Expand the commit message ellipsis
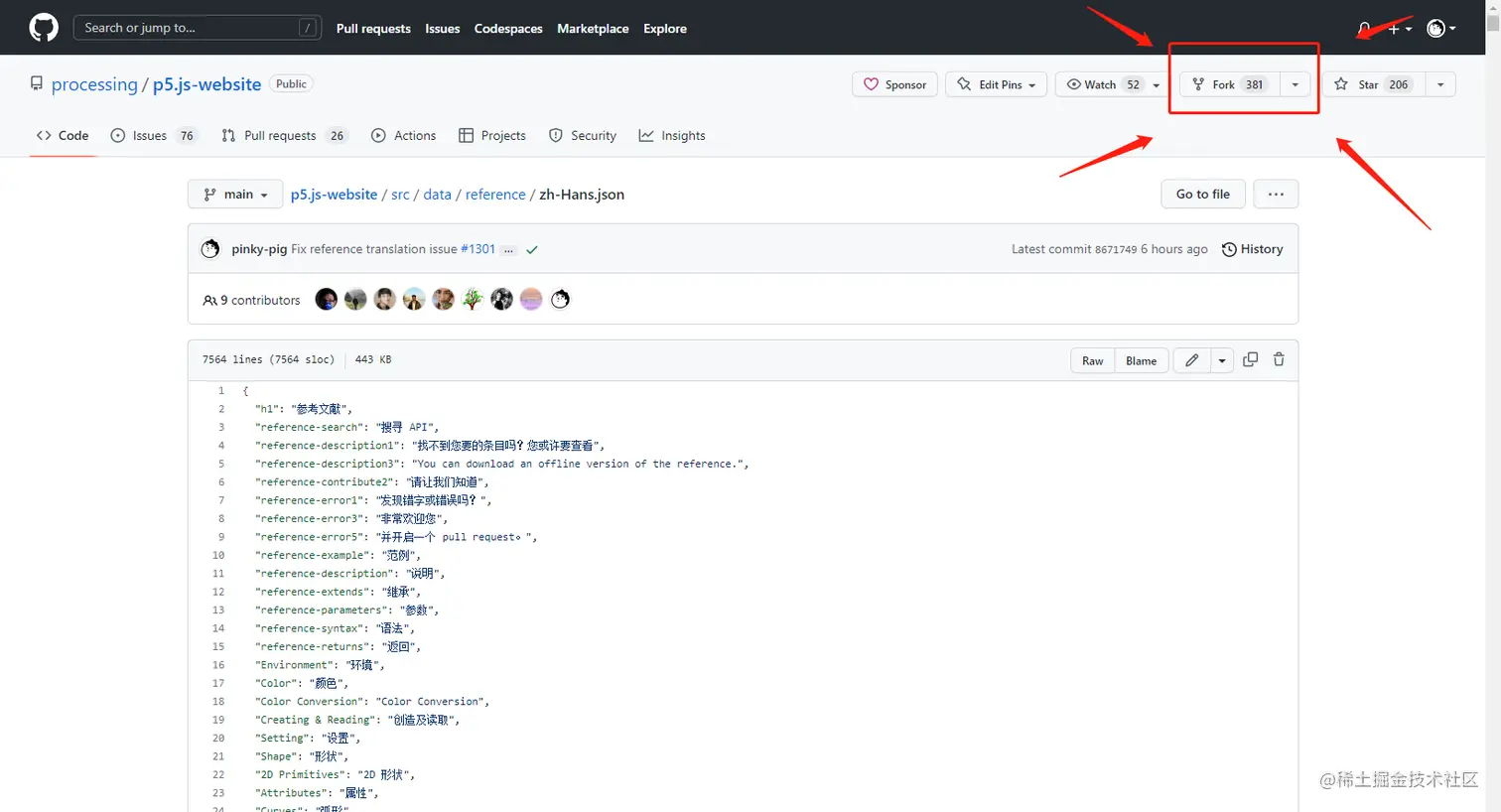This screenshot has height=812, width=1501. pos(508,250)
